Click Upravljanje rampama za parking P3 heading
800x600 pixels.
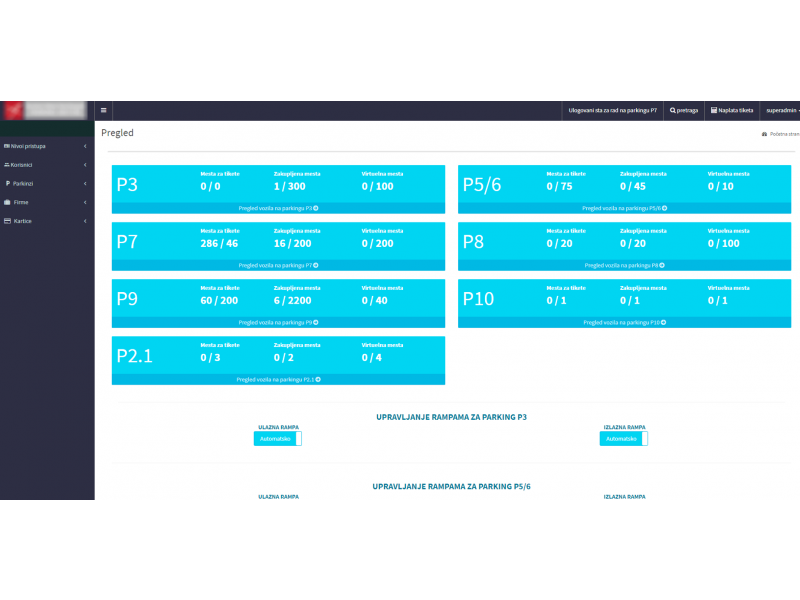click(x=451, y=417)
